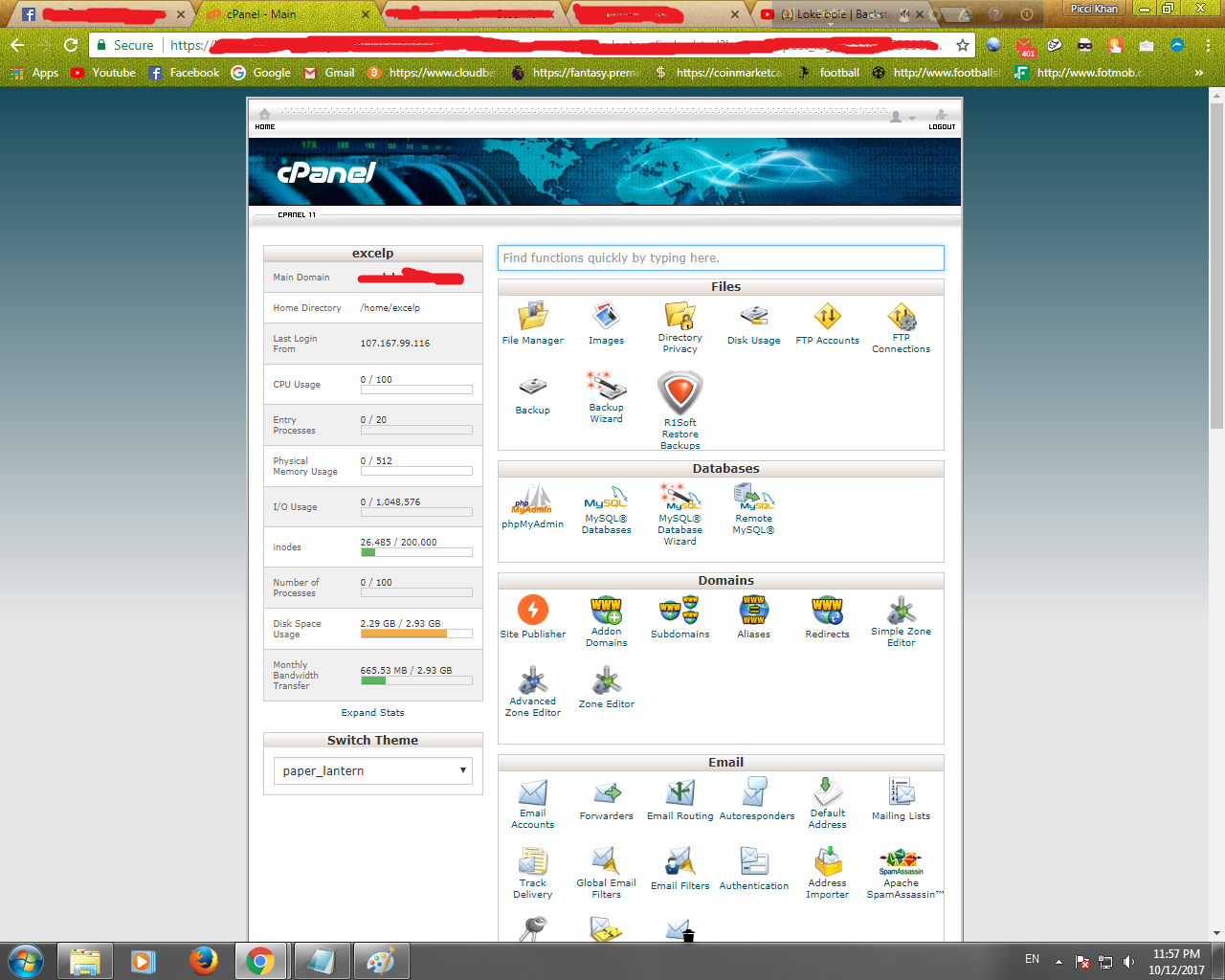Open Address Importer
The width and height of the screenshot is (1225, 980).
827,874
